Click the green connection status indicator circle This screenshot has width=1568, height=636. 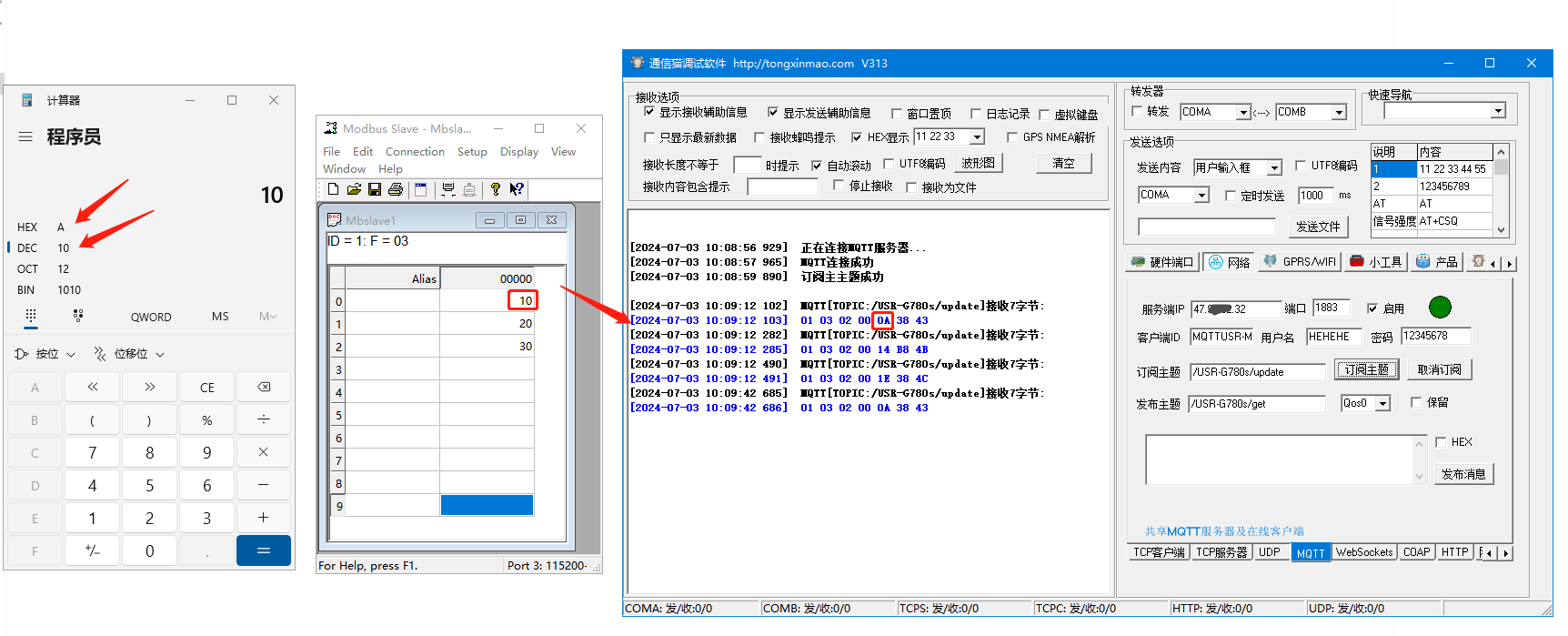point(1440,308)
